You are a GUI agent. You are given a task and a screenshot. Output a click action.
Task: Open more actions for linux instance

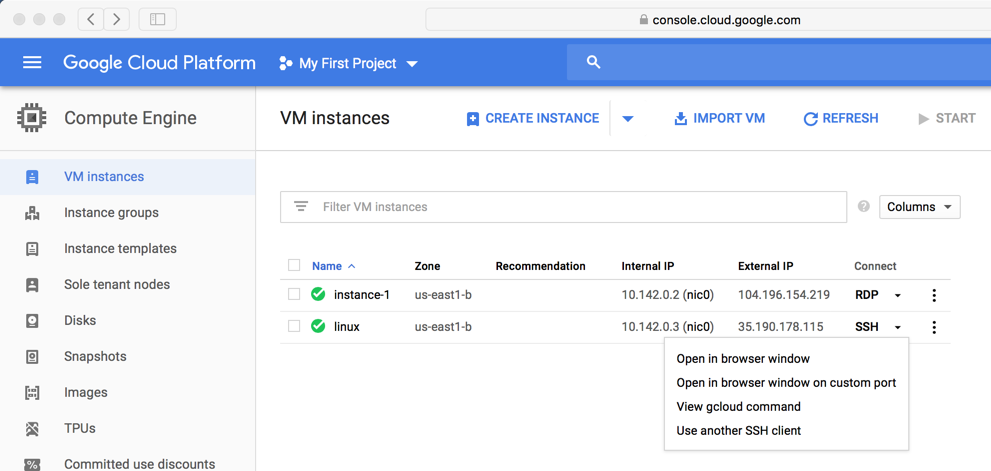(934, 327)
